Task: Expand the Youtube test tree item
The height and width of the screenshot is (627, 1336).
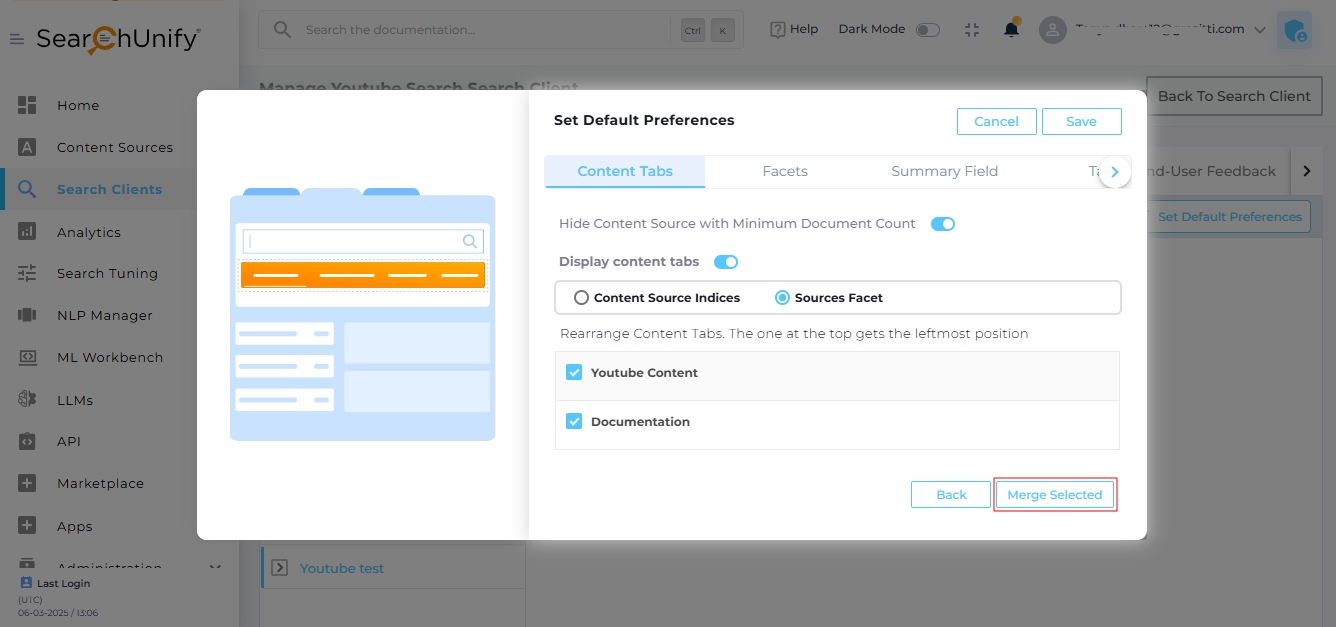Action: 279,568
